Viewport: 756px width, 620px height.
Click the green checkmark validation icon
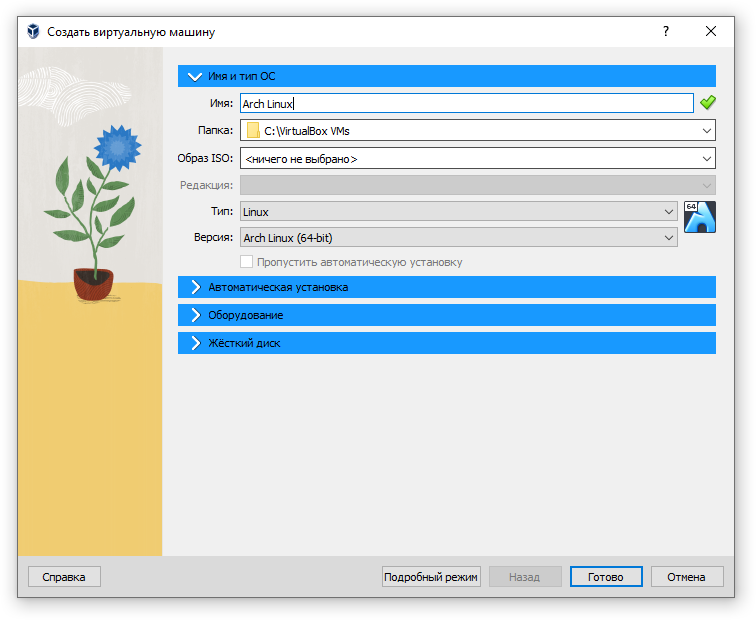[708, 102]
